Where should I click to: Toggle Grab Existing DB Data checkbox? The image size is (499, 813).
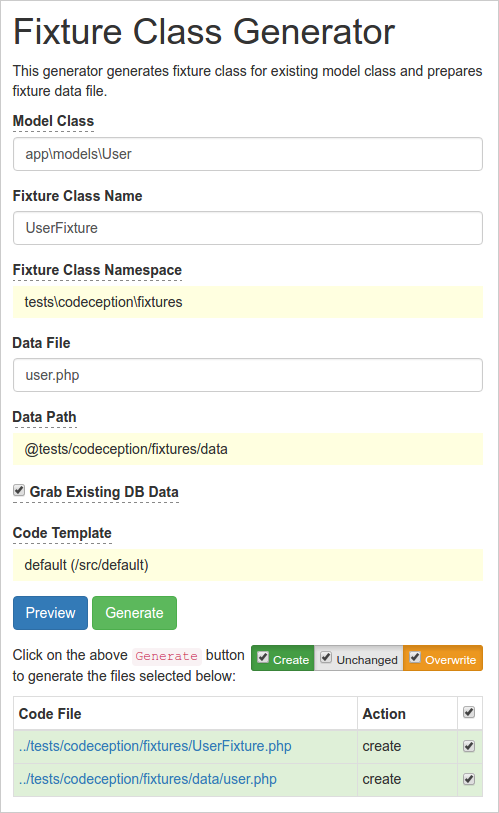tap(19, 490)
